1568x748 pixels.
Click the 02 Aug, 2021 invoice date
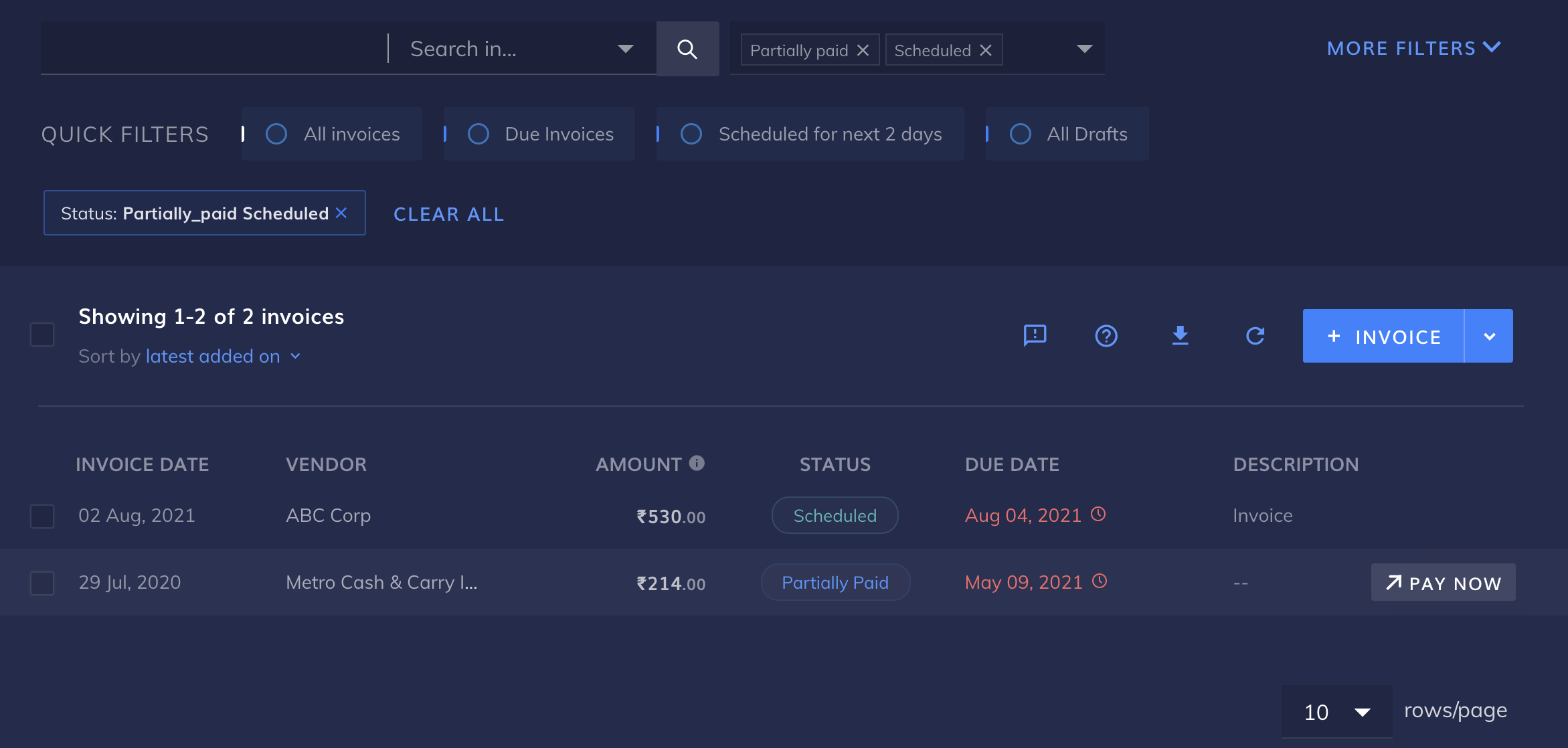pyautogui.click(x=137, y=515)
